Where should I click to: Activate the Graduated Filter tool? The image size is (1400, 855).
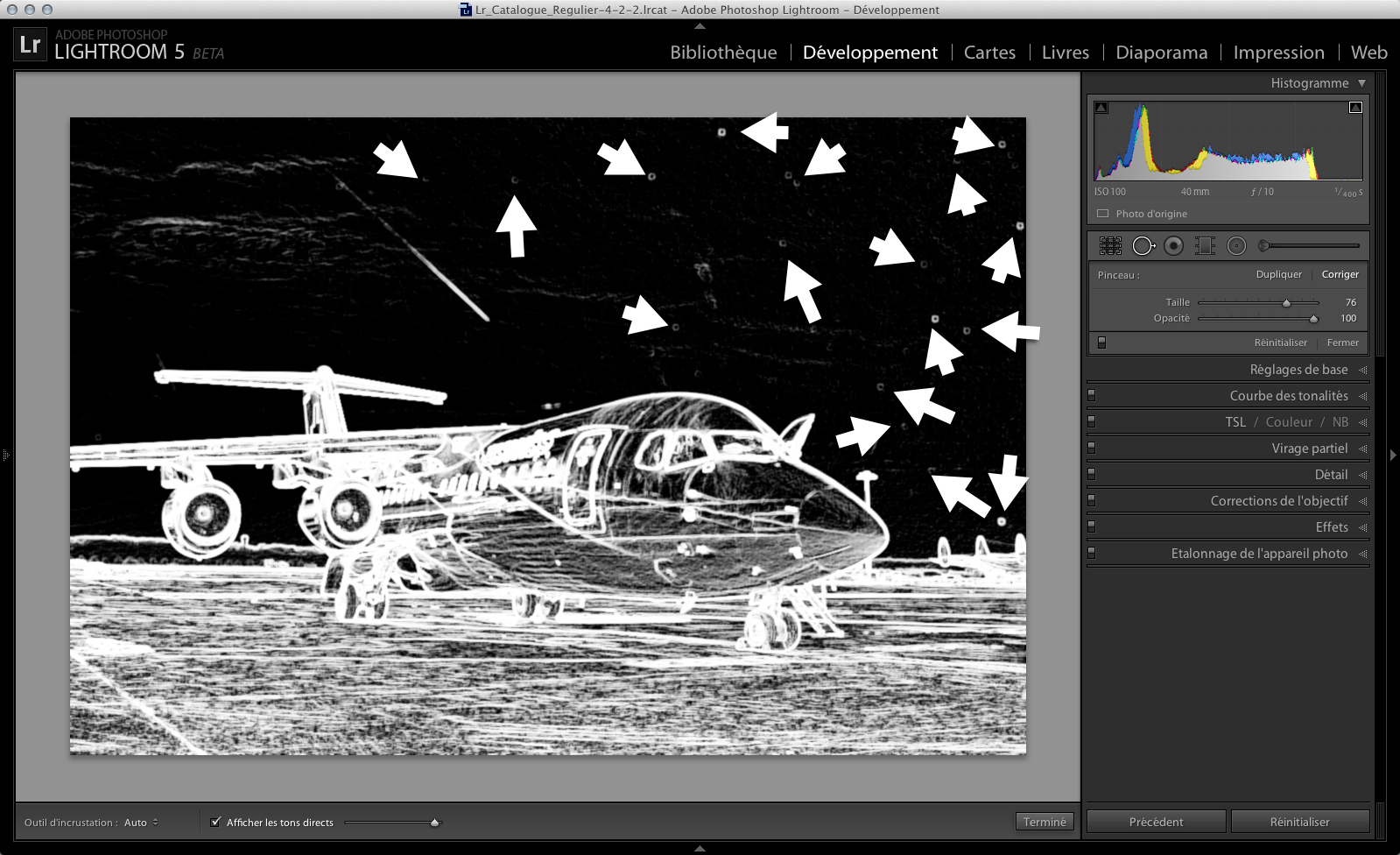point(1205,246)
